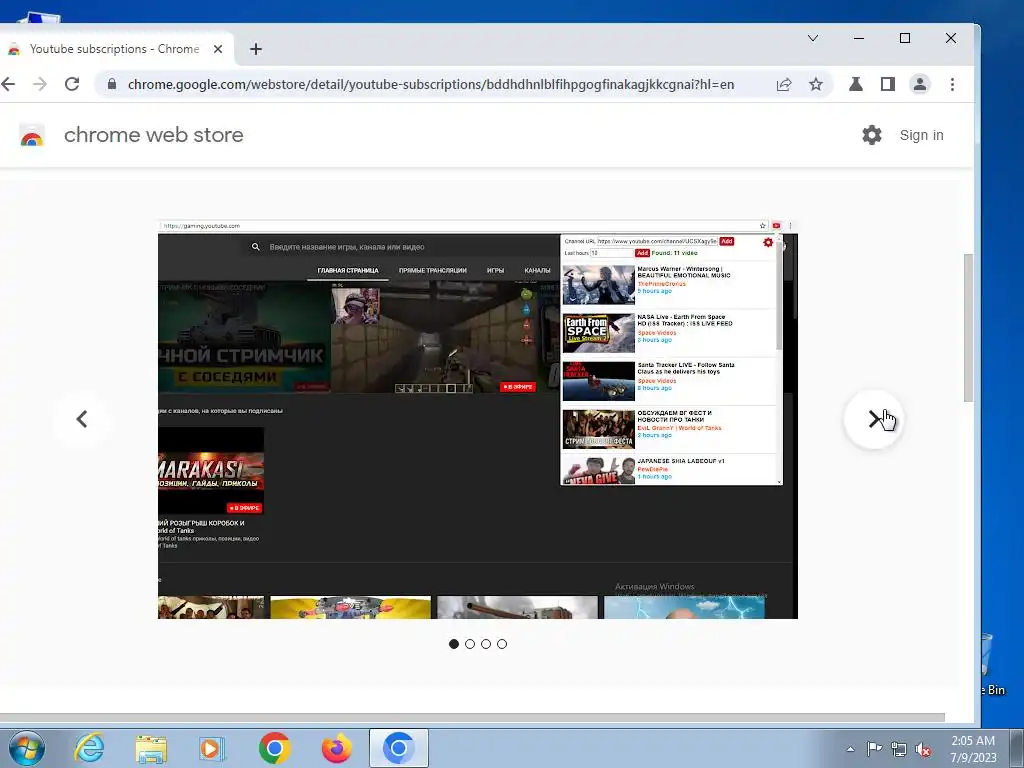Click the browser forward arrow
Image resolution: width=1024 pixels, height=768 pixels.
pyautogui.click(x=40, y=84)
